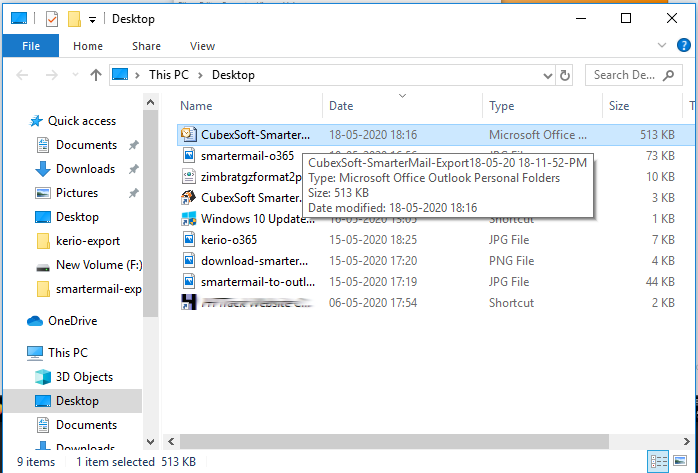698x473 pixels.
Task: Open the Share ribbon tab
Action: (x=146, y=46)
